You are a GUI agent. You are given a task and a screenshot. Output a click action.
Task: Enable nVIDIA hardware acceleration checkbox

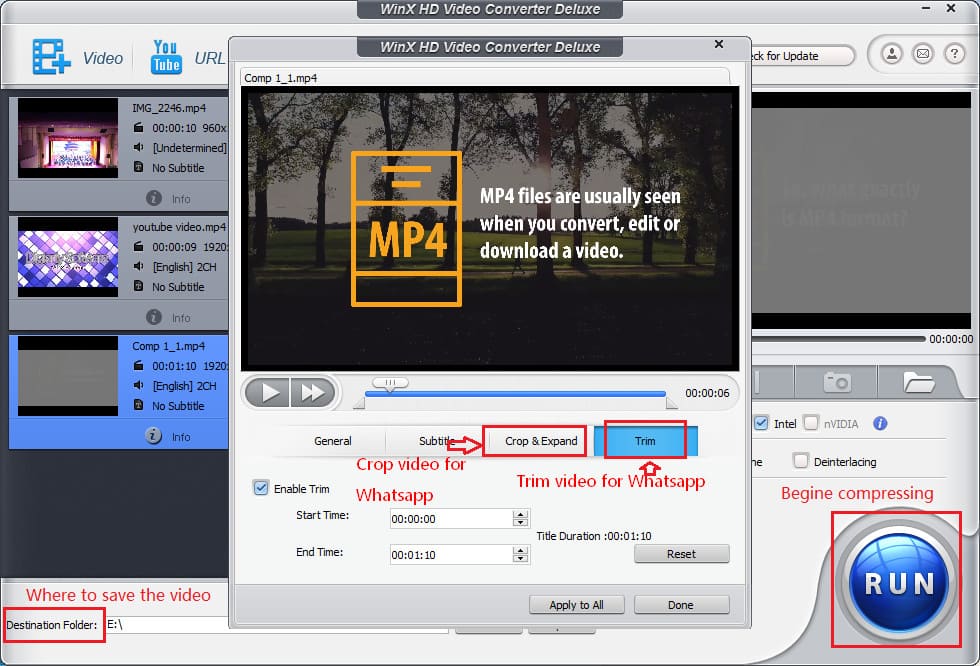[x=811, y=423]
